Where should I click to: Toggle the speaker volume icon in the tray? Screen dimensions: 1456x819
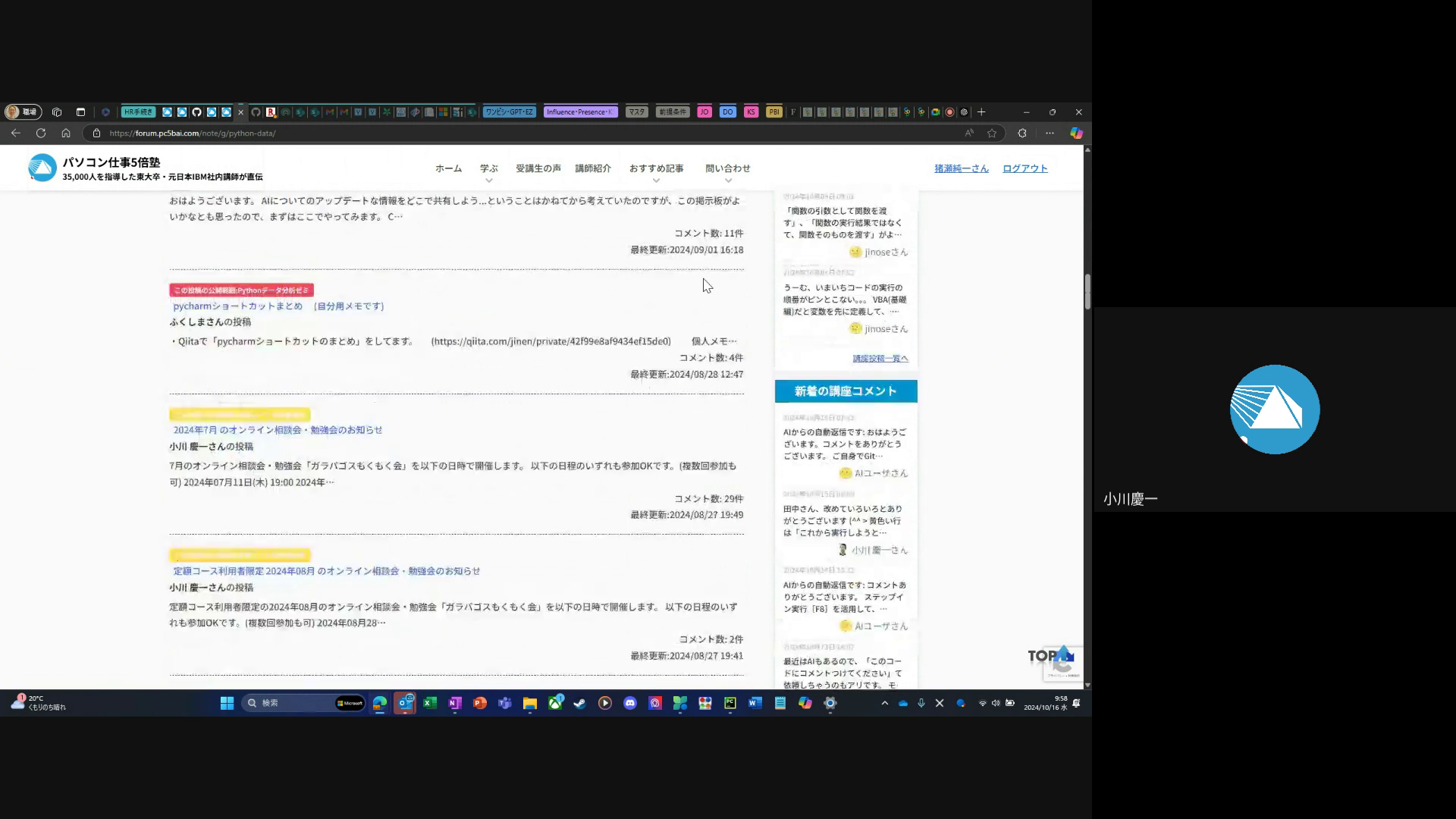[996, 703]
